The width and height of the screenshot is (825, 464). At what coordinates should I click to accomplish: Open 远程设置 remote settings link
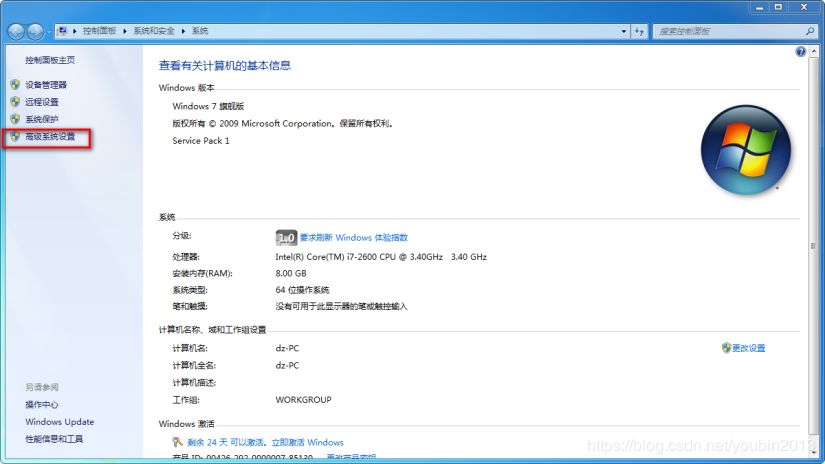(42, 102)
